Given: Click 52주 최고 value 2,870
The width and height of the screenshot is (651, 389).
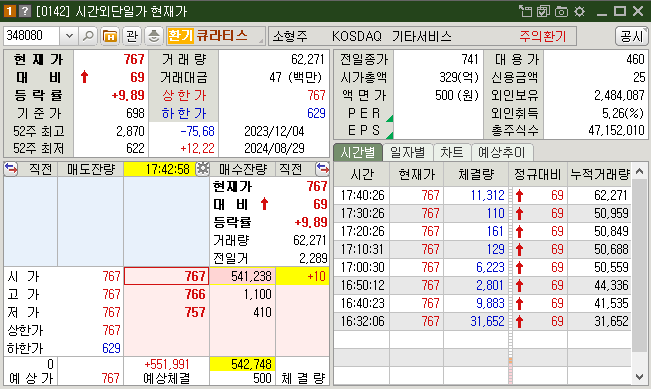Looking at the screenshot, I should pyautogui.click(x=130, y=132).
